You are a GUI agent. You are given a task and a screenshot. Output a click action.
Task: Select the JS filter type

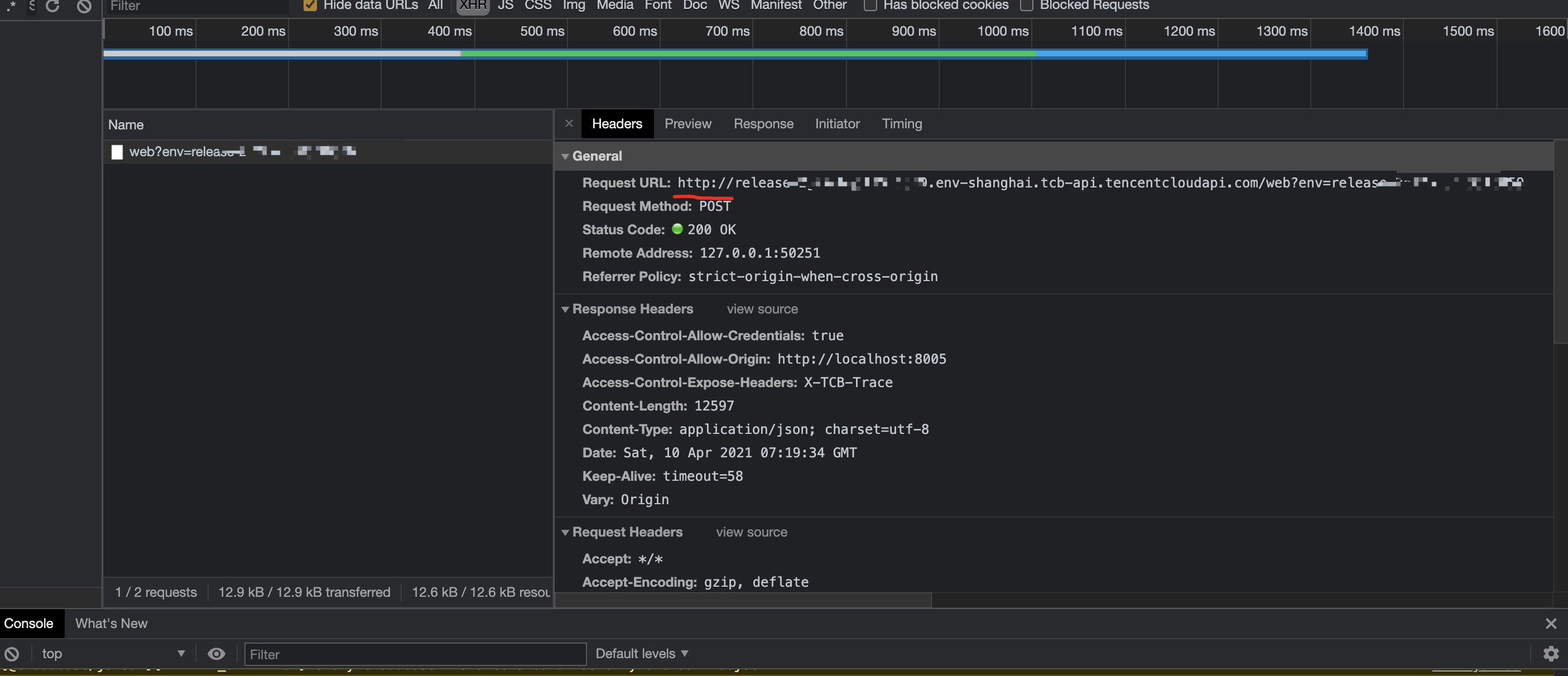point(504,6)
